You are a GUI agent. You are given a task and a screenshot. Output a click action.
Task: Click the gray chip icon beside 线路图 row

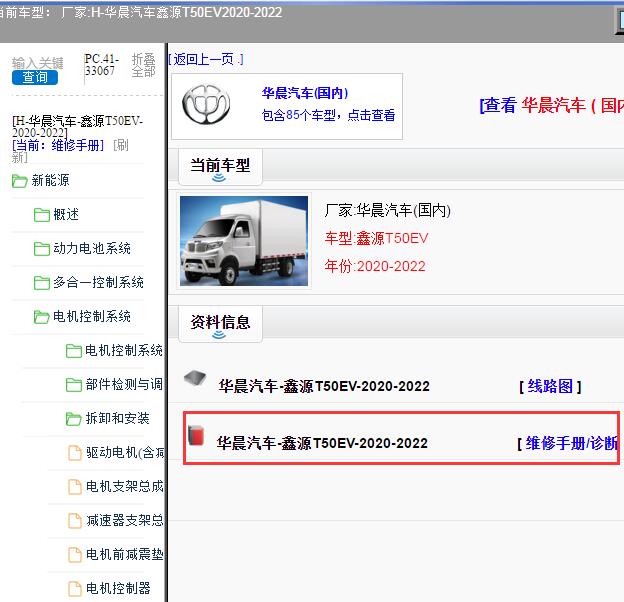(x=195, y=378)
